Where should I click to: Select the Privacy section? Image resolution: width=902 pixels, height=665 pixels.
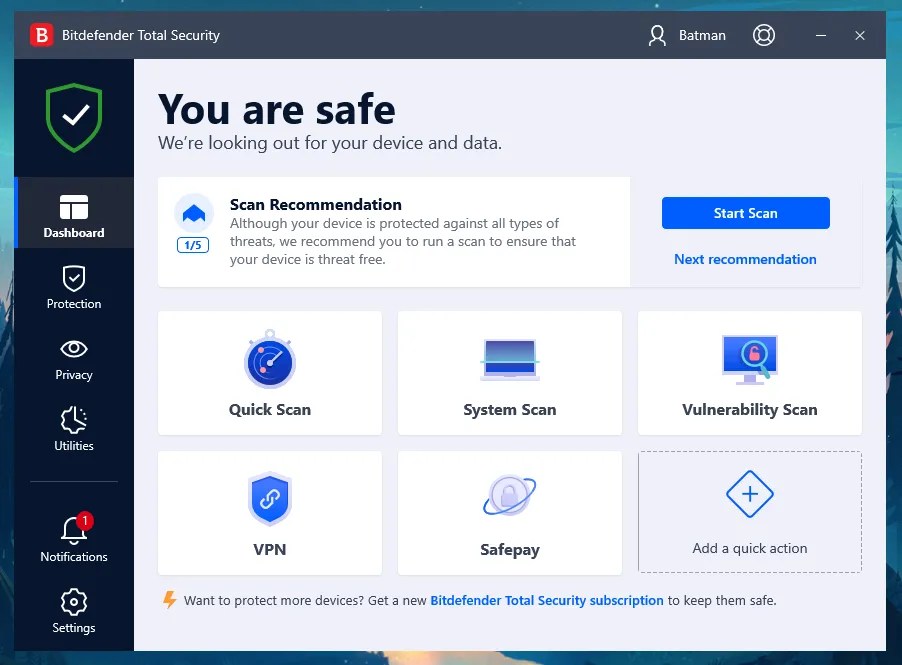(x=73, y=358)
